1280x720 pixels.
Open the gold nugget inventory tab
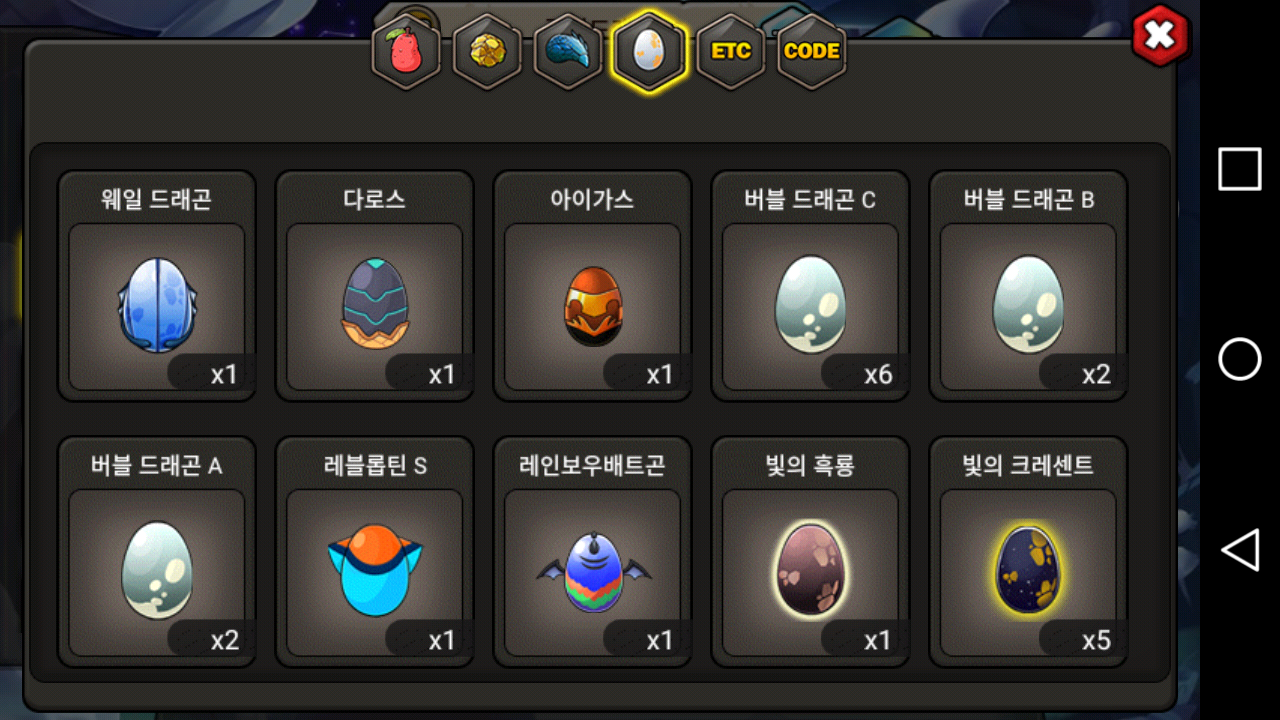[488, 51]
